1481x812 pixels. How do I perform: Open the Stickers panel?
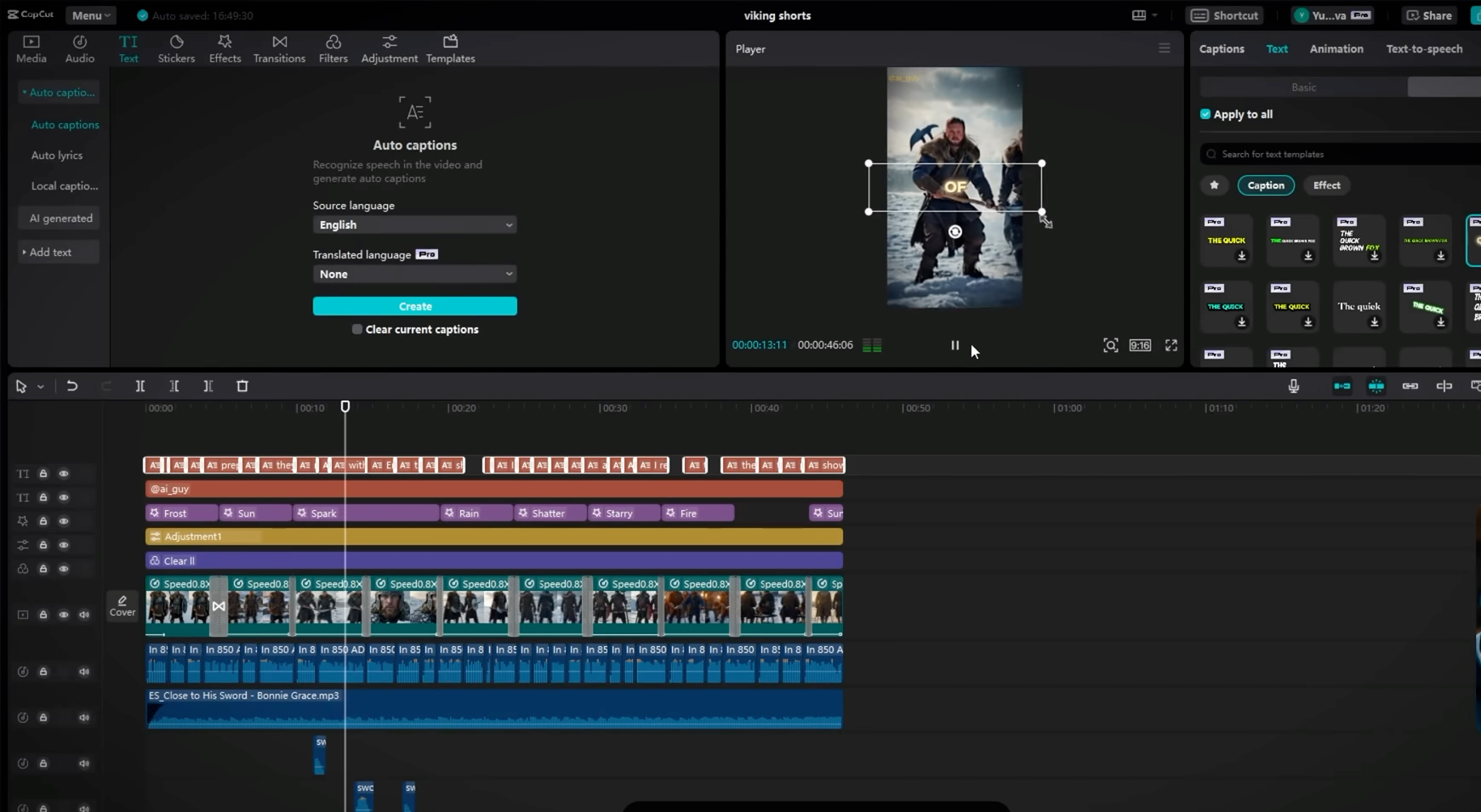coord(176,49)
